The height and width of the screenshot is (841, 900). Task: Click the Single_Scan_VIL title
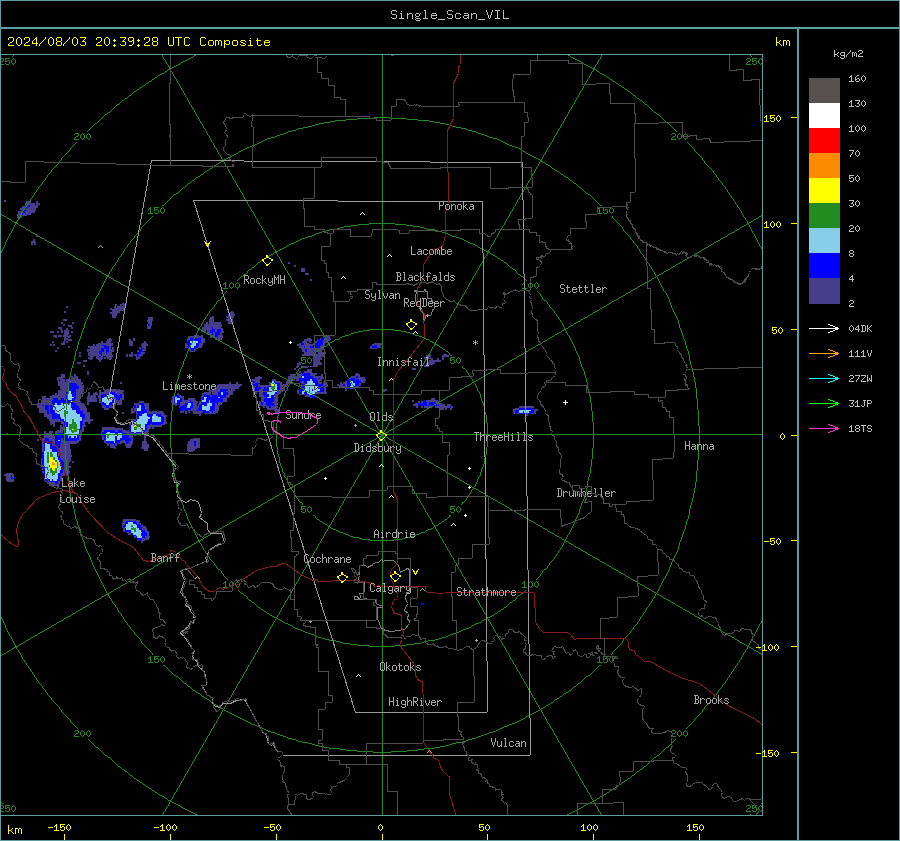click(x=449, y=15)
